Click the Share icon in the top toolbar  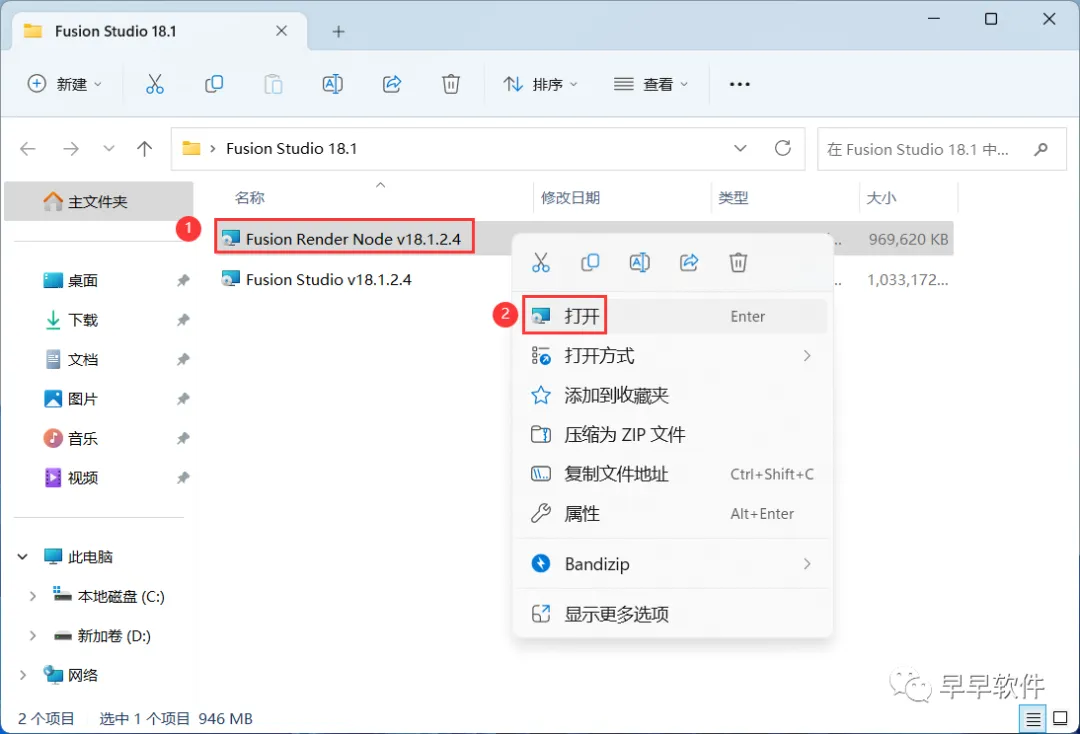tap(392, 84)
